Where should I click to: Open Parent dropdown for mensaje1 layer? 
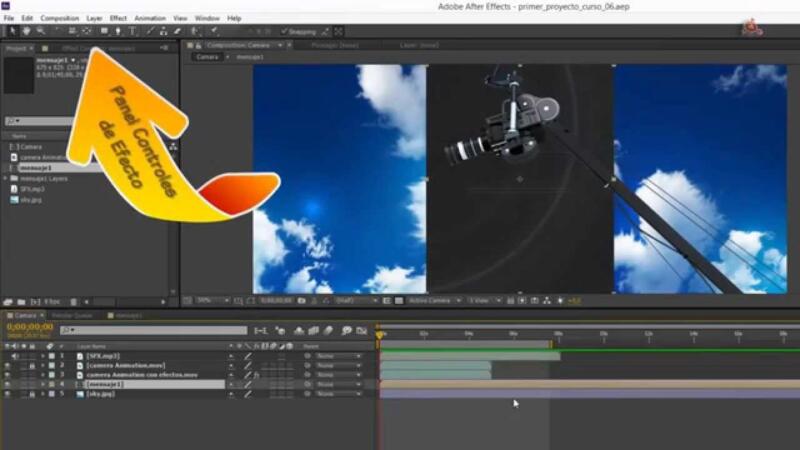pyautogui.click(x=338, y=384)
